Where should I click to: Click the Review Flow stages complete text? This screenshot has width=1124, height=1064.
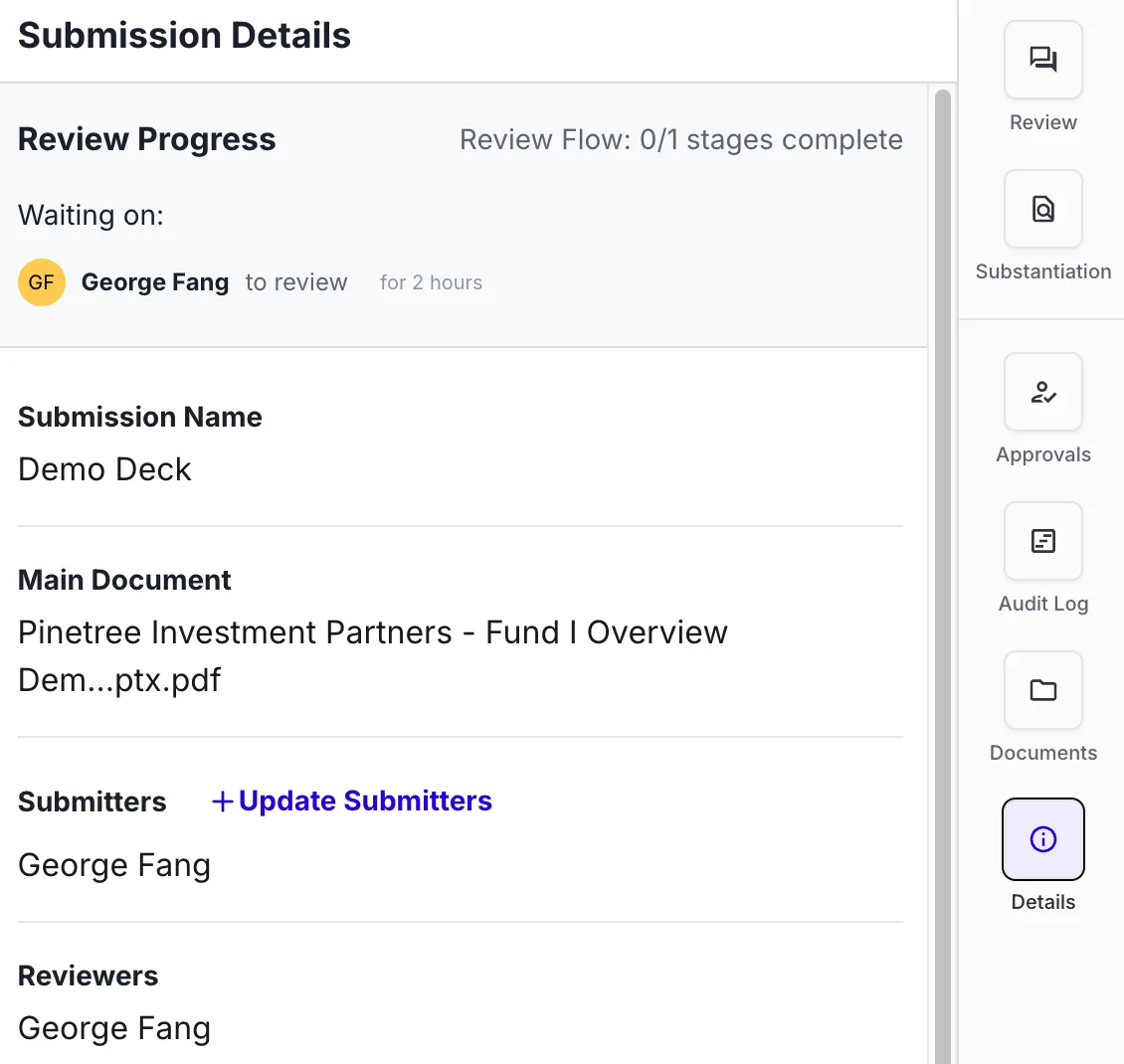tap(681, 140)
